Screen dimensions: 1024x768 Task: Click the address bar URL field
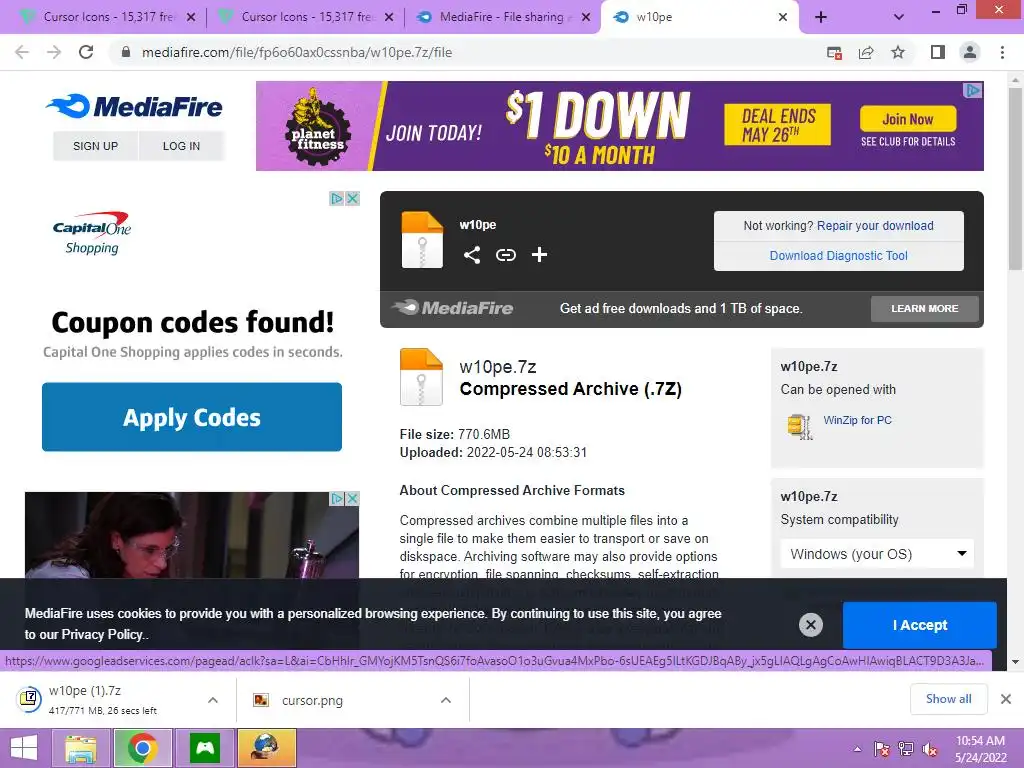point(465,52)
